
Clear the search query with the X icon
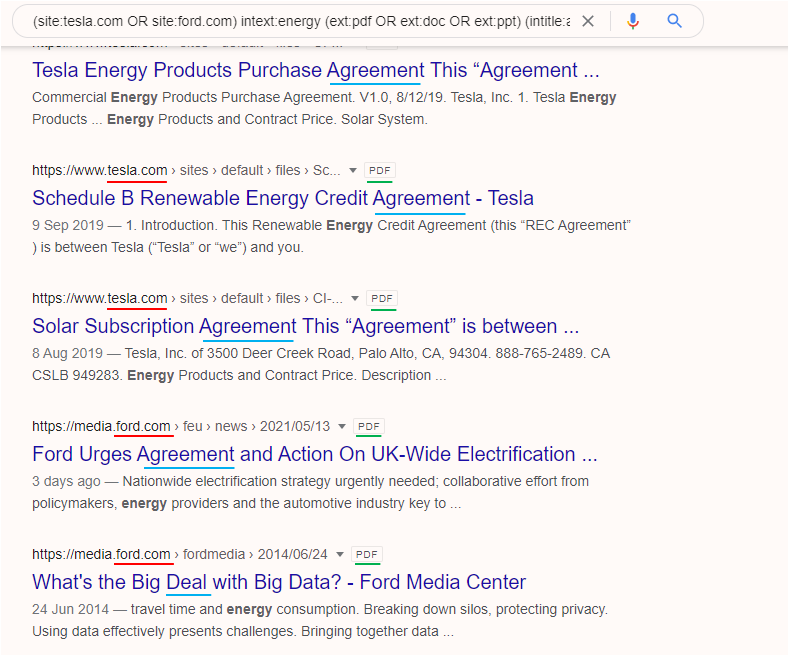[588, 21]
